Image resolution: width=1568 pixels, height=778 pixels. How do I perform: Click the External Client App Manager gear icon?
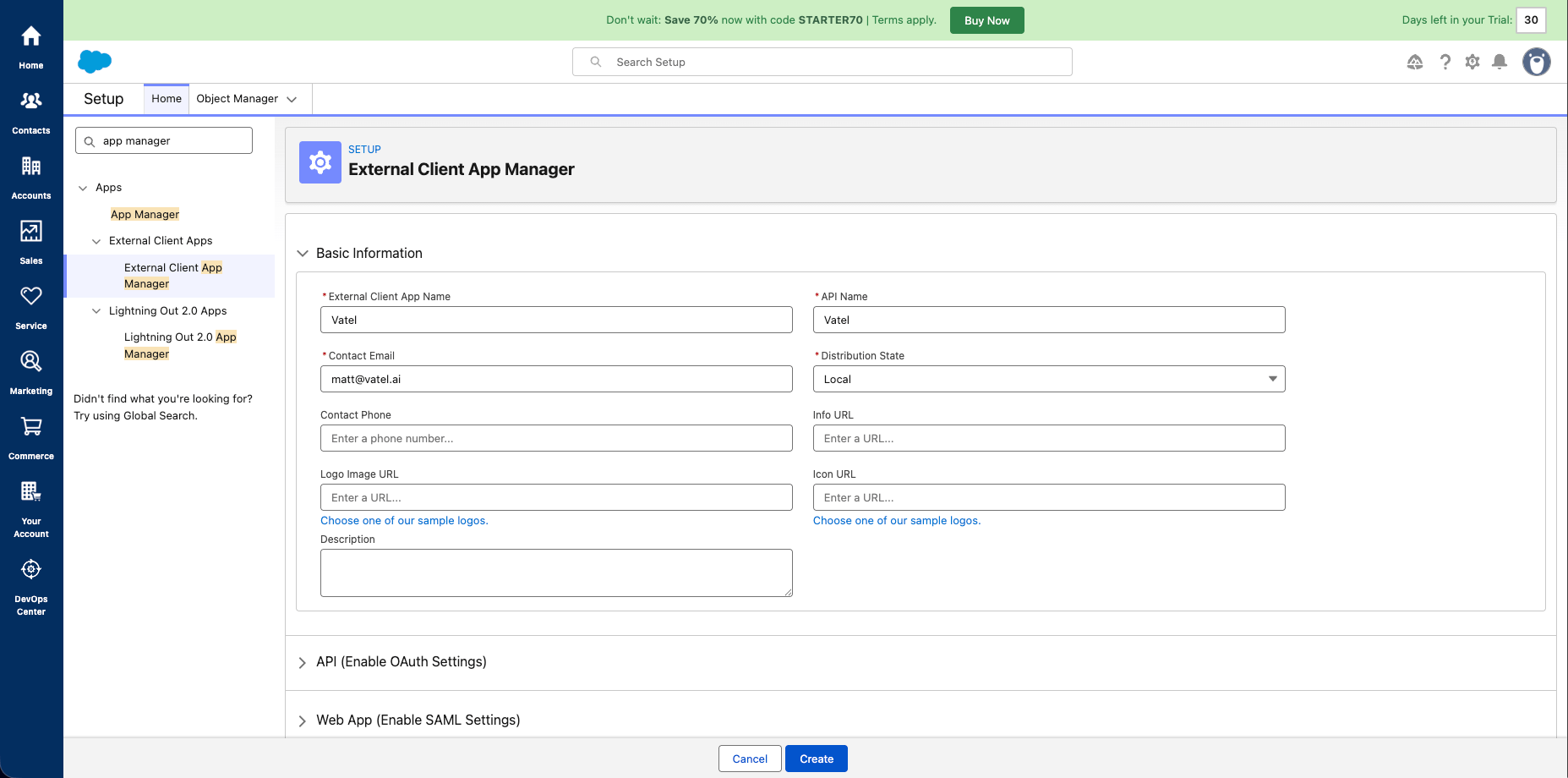pyautogui.click(x=320, y=162)
